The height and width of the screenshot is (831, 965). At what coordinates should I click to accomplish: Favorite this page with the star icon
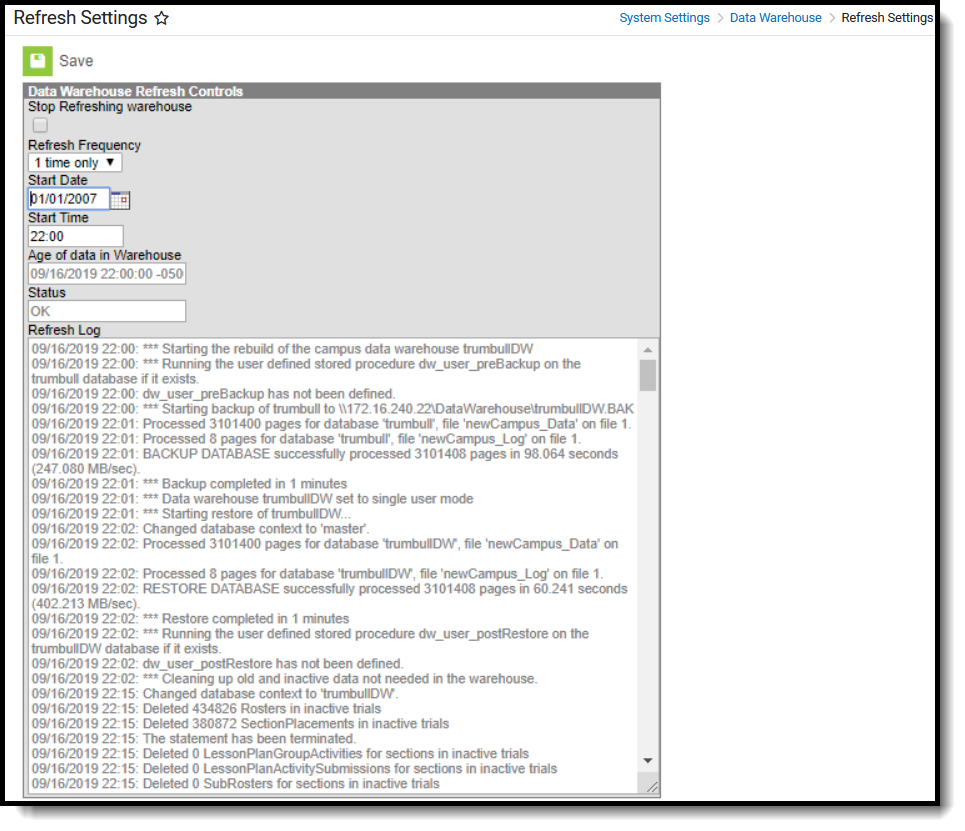pyautogui.click(x=161, y=18)
